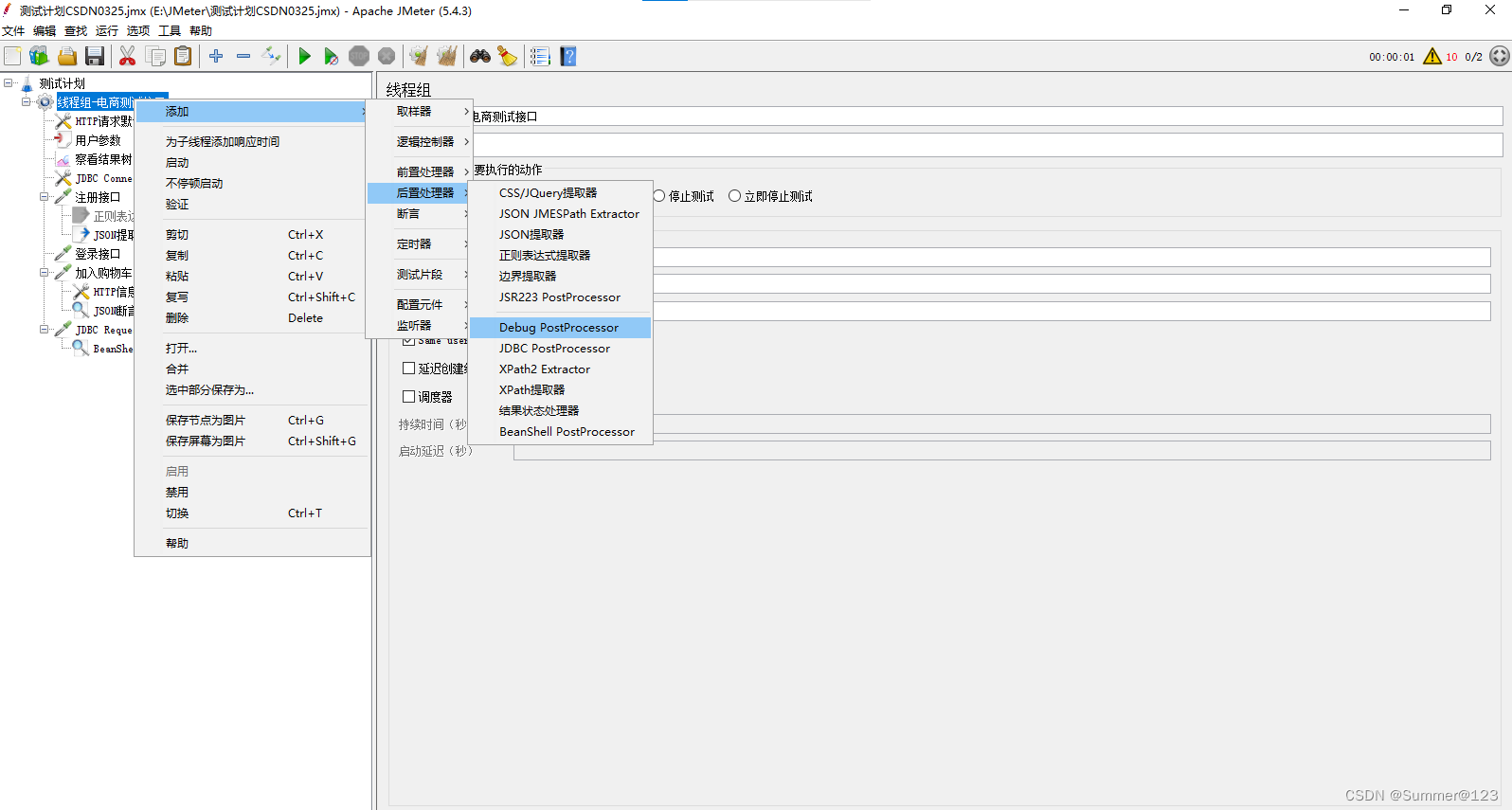Open the 文件 menu

pos(13,31)
